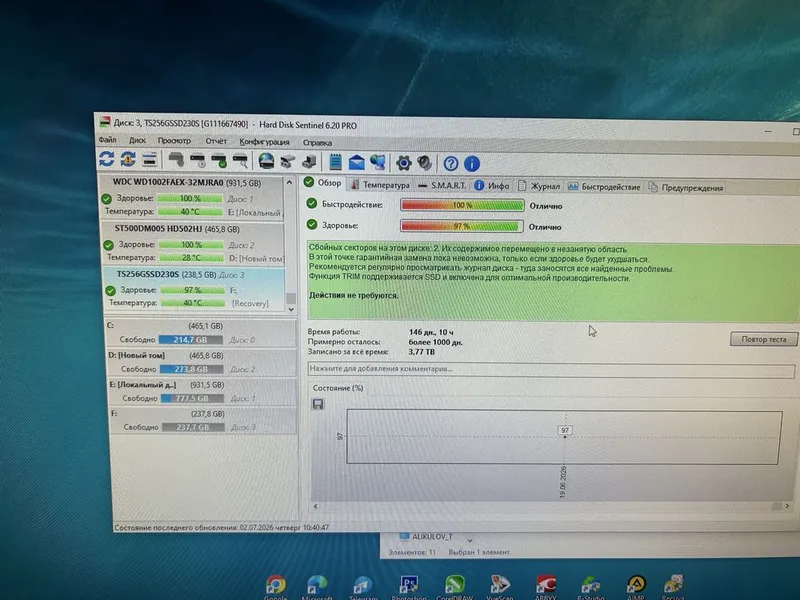Click the comment input field
The width and height of the screenshot is (800, 600).
coord(551,369)
